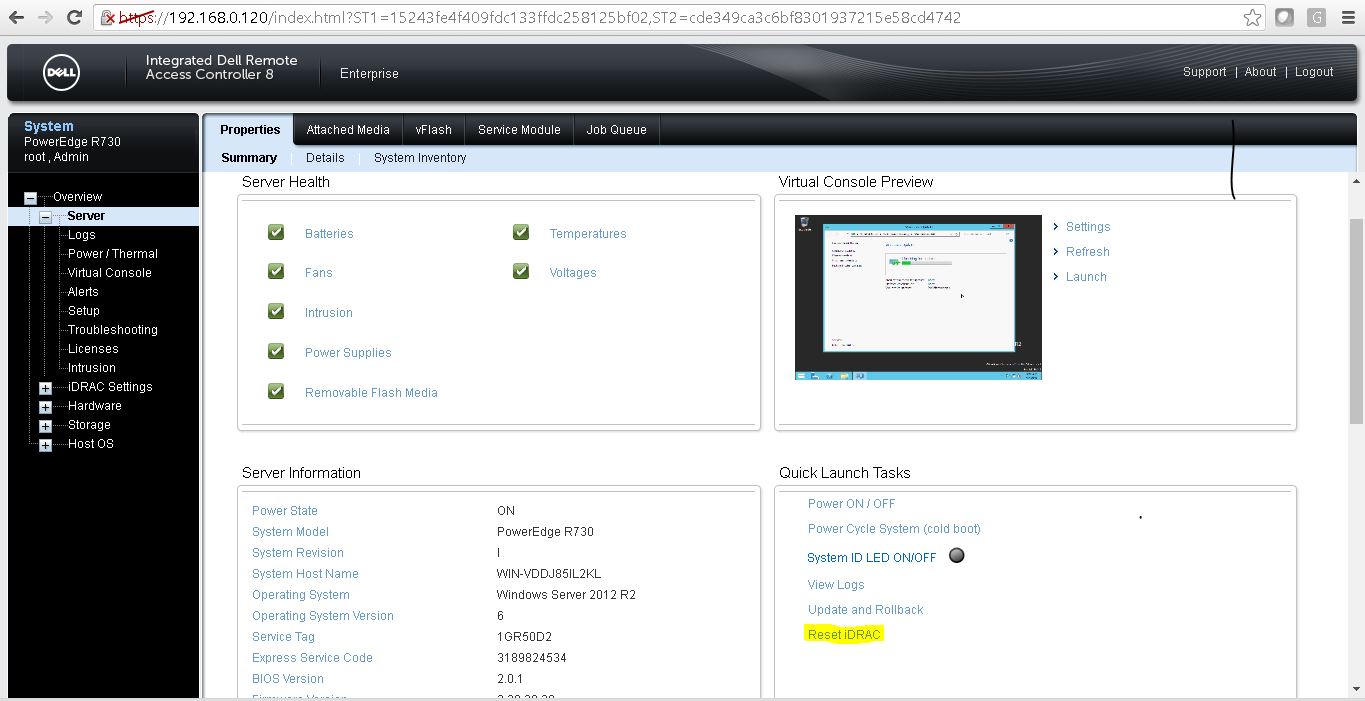Toggle System ID LED ON/OFF
This screenshot has height=701, width=1365.
pos(956,555)
